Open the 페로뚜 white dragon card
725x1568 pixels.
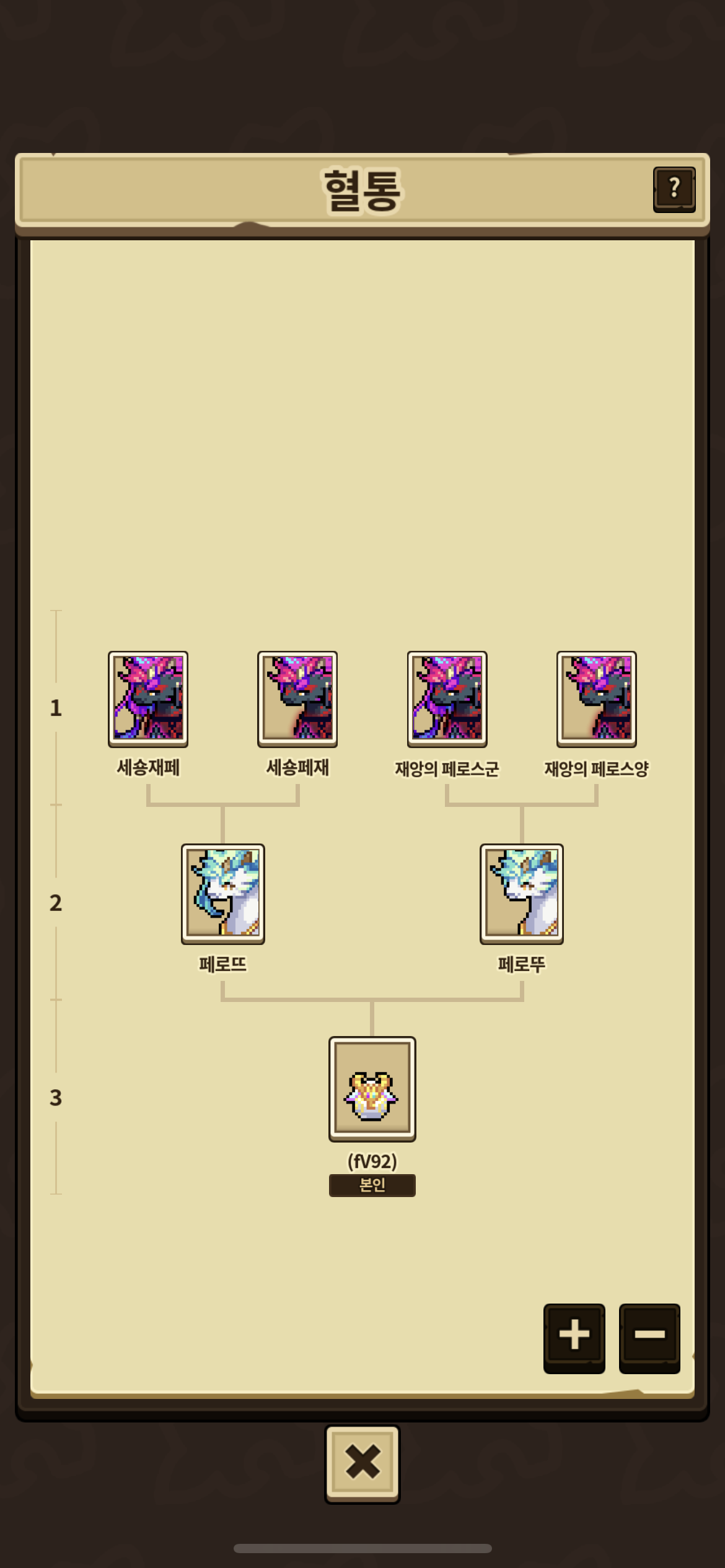coord(522,894)
